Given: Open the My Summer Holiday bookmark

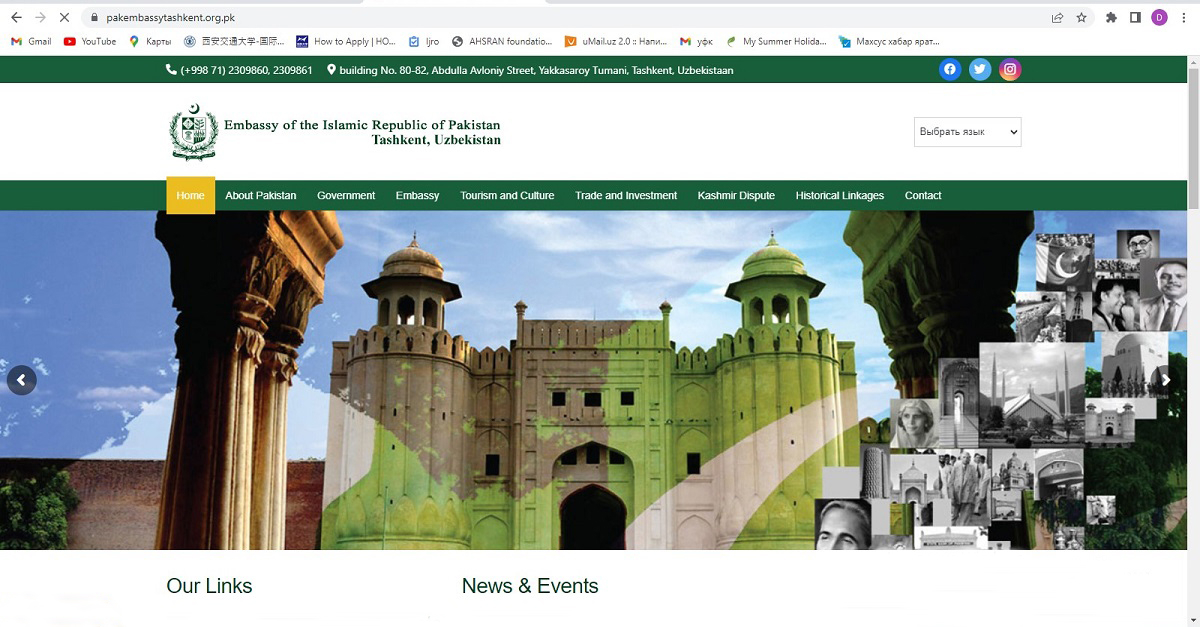Looking at the screenshot, I should click(x=777, y=41).
